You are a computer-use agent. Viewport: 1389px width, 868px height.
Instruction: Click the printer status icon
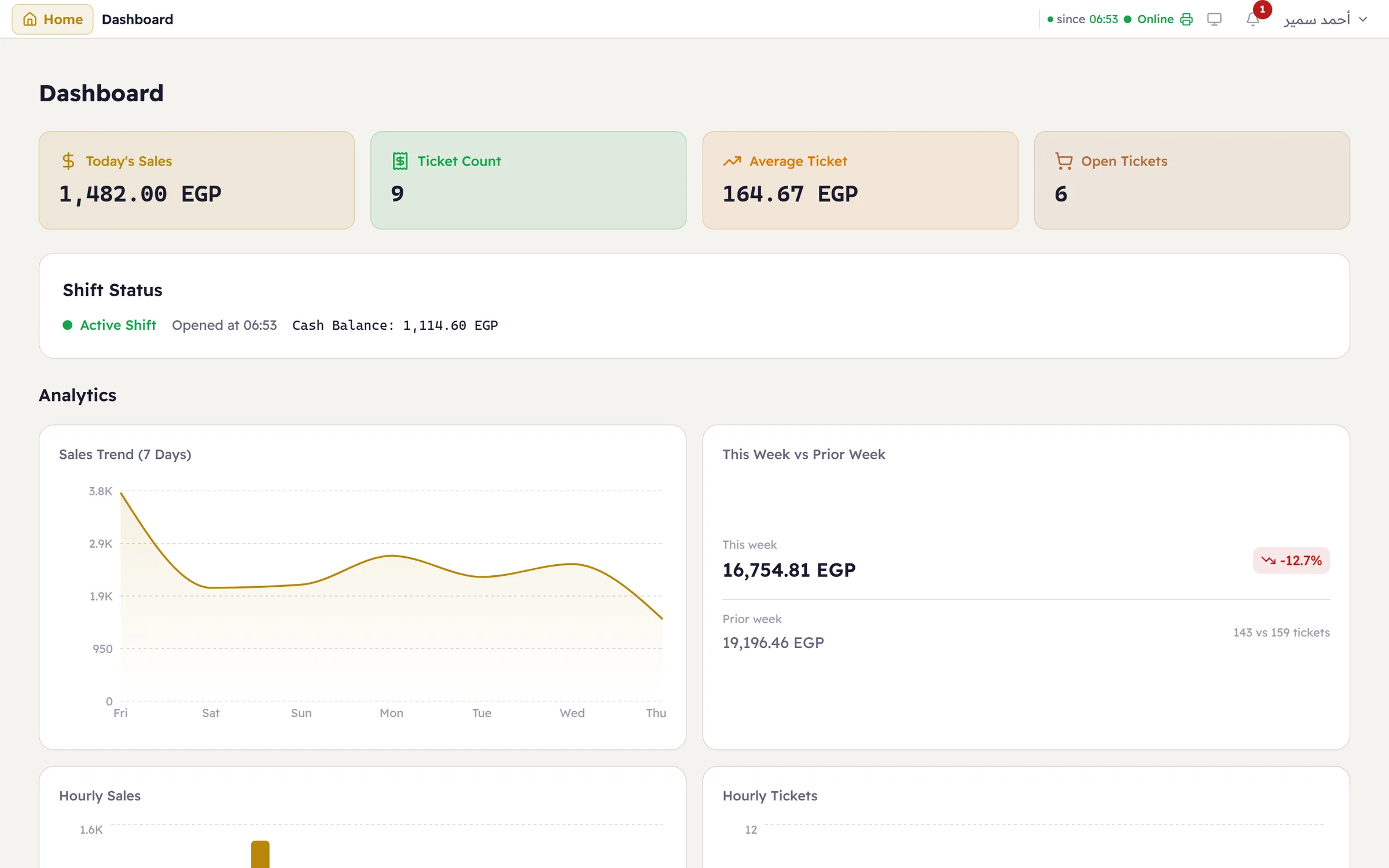click(x=1186, y=19)
